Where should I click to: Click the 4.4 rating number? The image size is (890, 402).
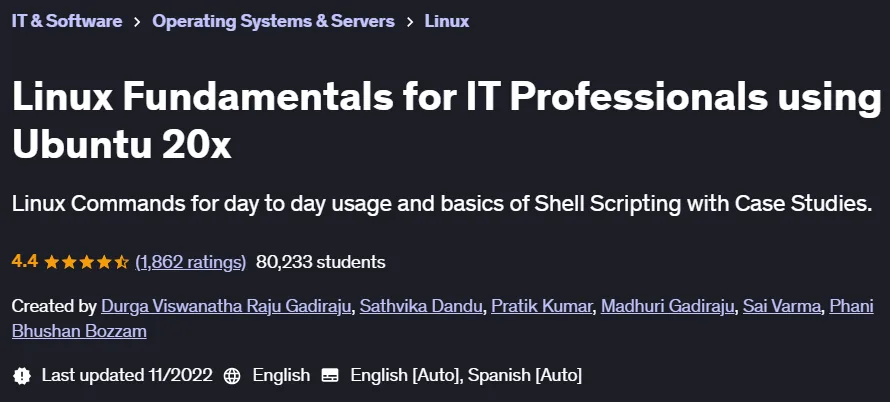point(24,262)
